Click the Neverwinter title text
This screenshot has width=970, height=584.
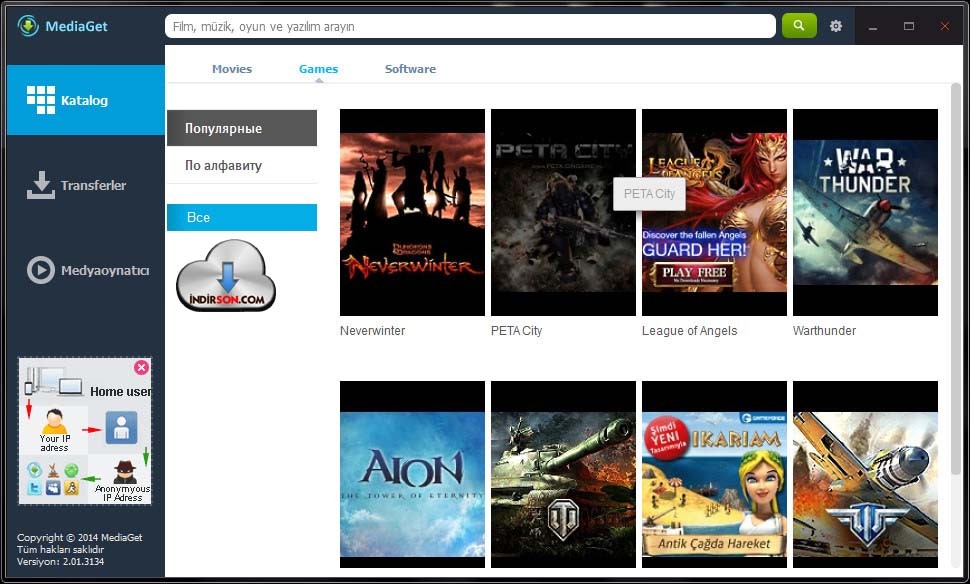point(372,330)
